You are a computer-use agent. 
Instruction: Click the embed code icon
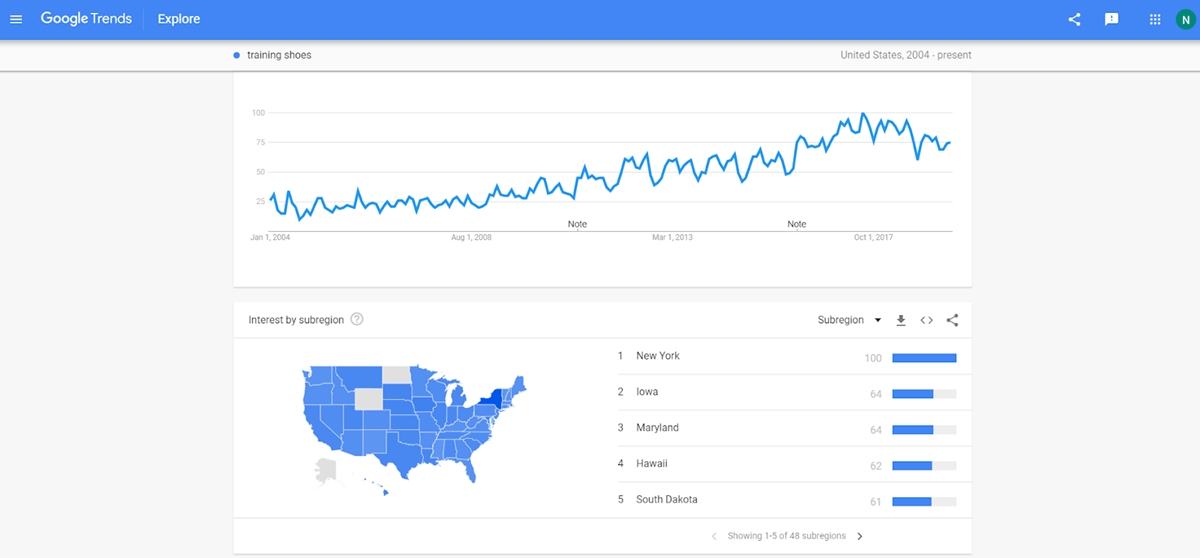click(x=926, y=320)
